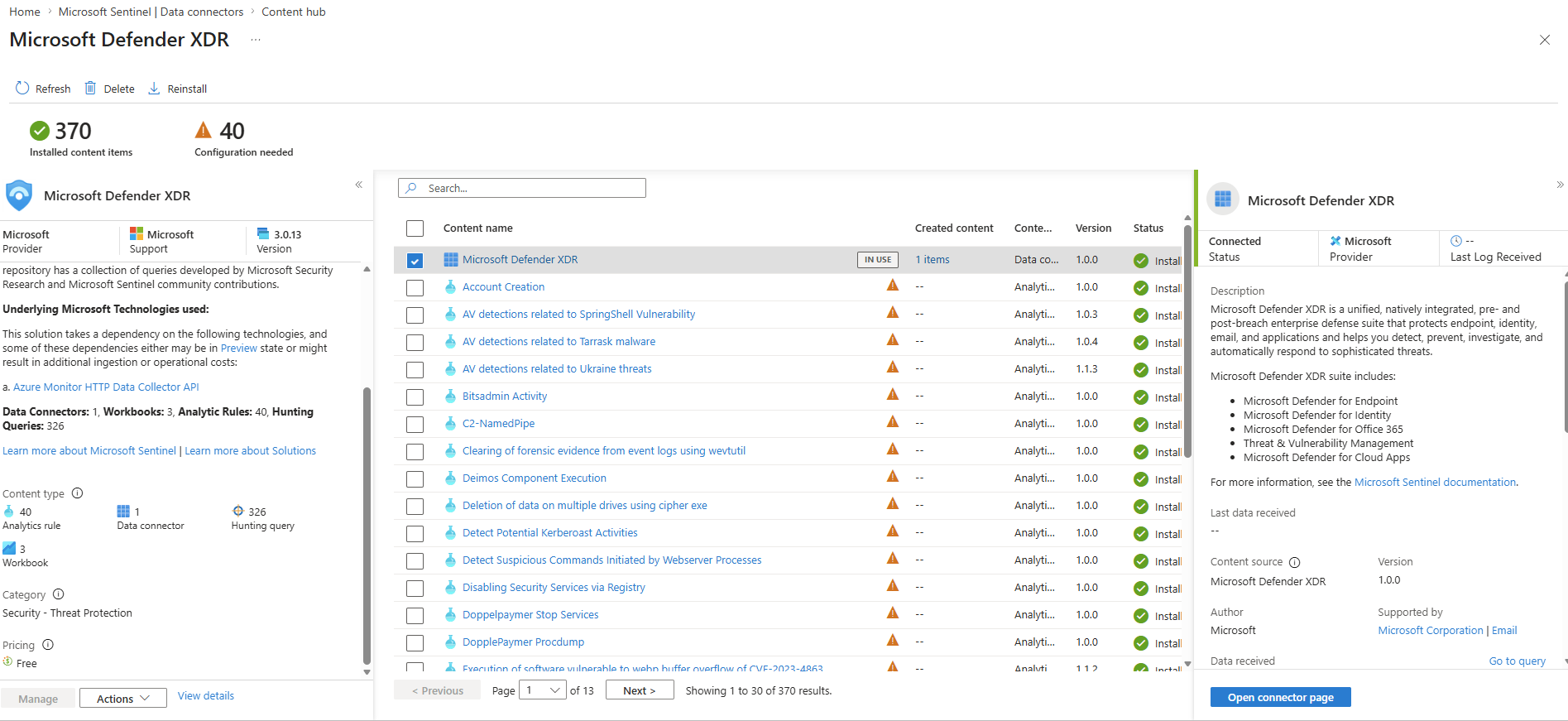Screen dimensions: 1568x721
Task: Uncheck the Microsoft Defender XDR row checkbox
Action: tap(415, 261)
